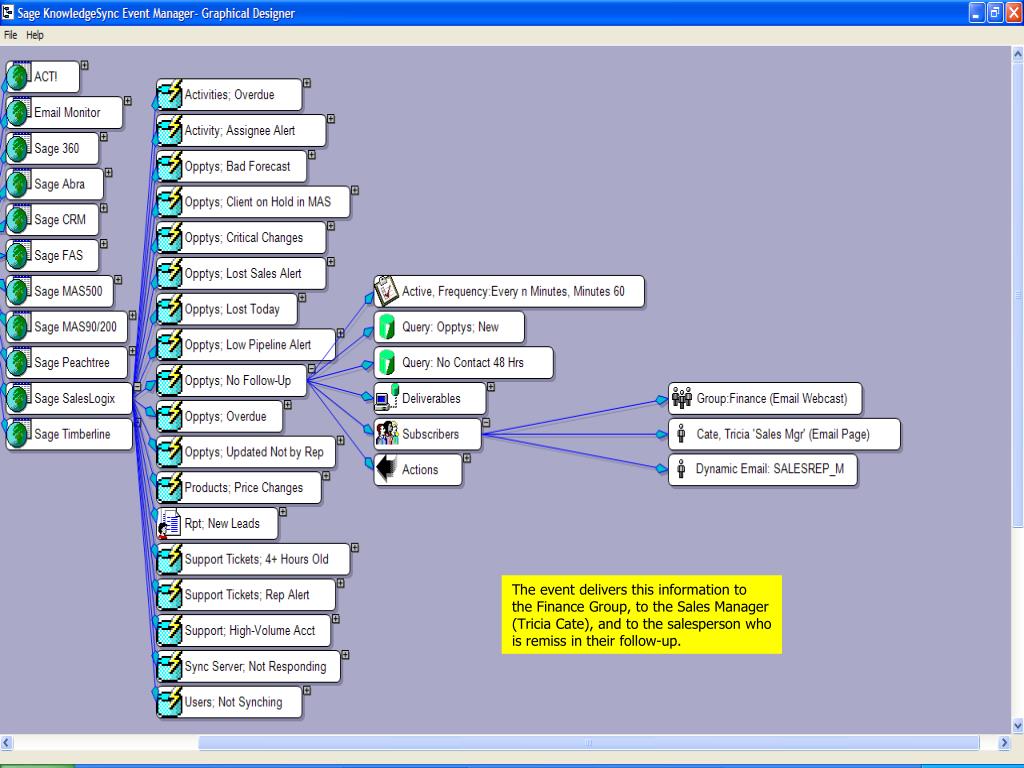
Task: Open the File menu
Action: tap(10, 35)
